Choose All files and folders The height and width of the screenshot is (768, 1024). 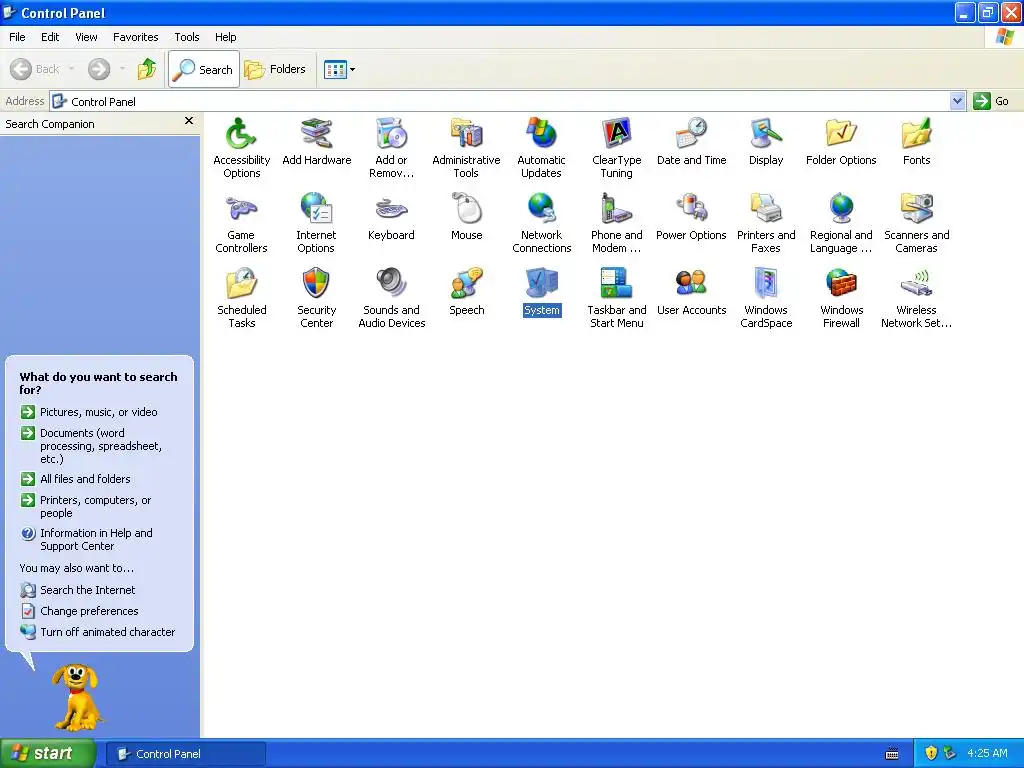(85, 479)
